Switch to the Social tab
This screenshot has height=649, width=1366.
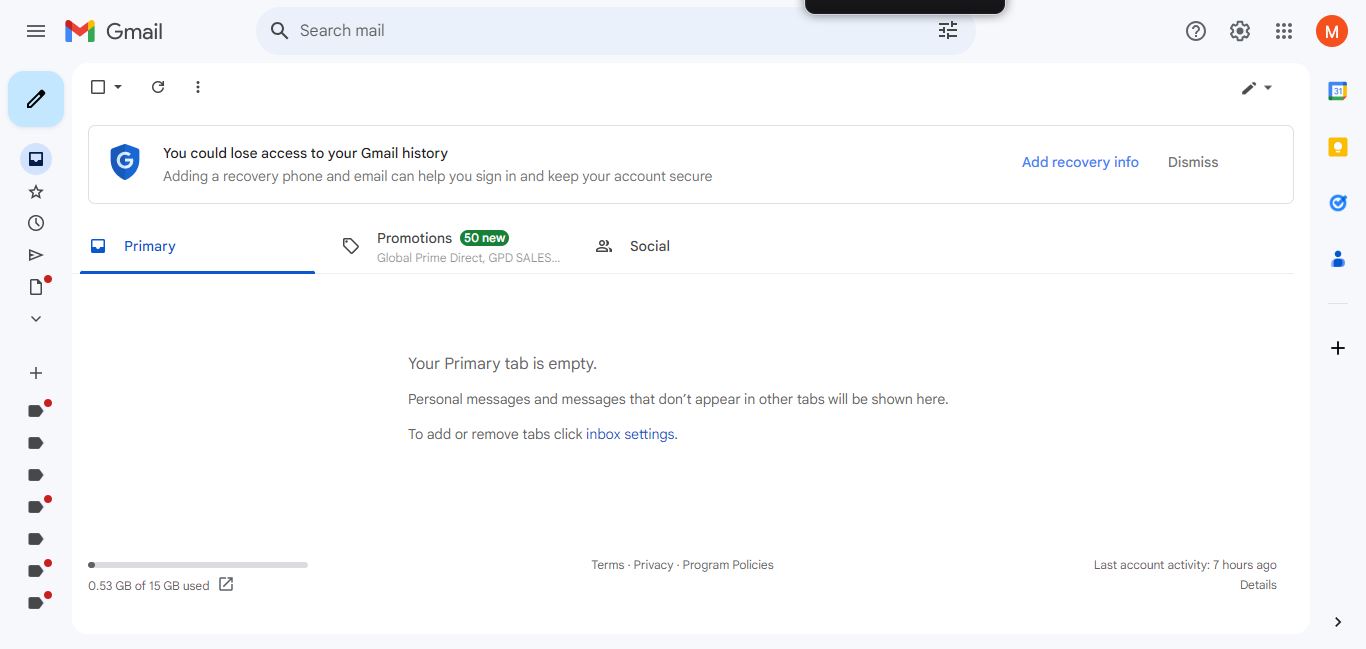(x=704, y=246)
